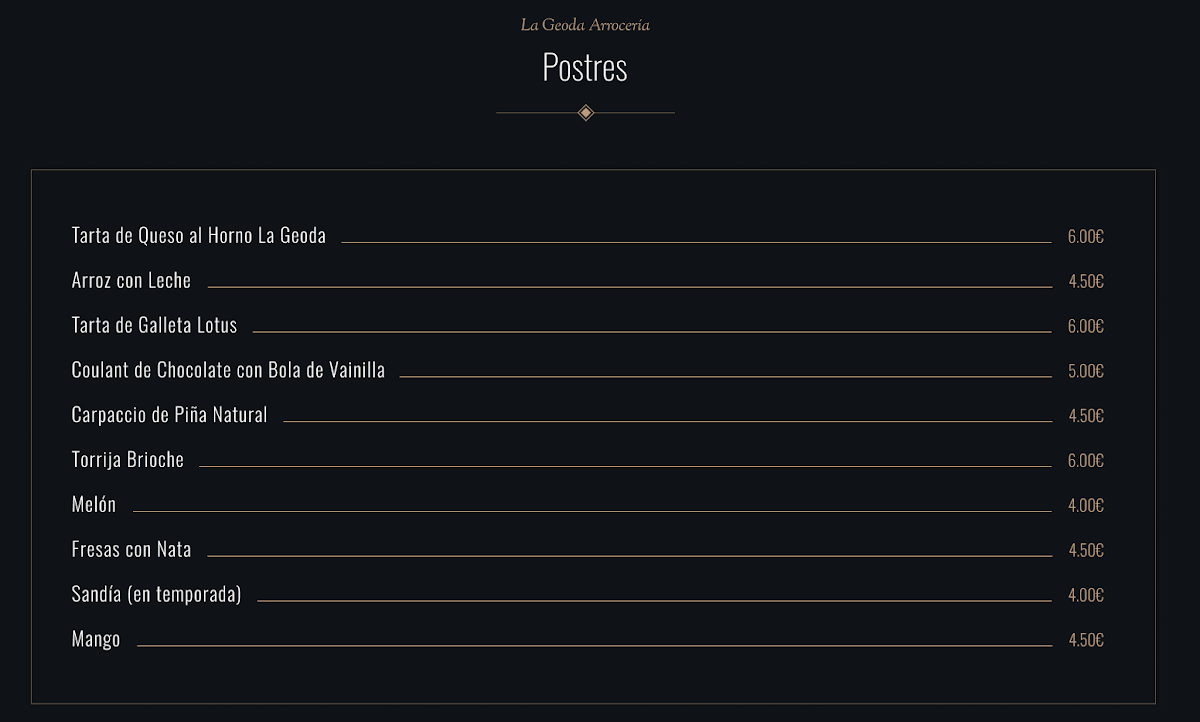Click Sandía (en temporada)
The width and height of the screenshot is (1200, 722).
click(156, 594)
